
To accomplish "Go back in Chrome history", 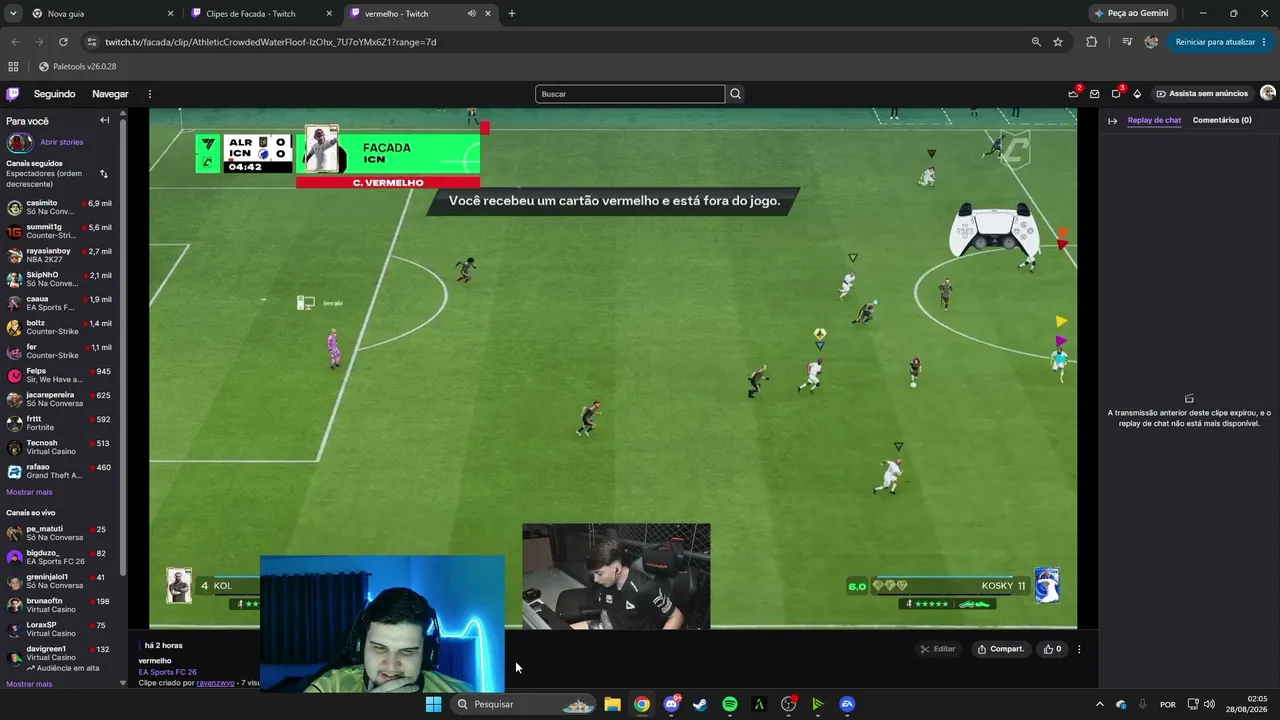I will [x=15, y=42].
